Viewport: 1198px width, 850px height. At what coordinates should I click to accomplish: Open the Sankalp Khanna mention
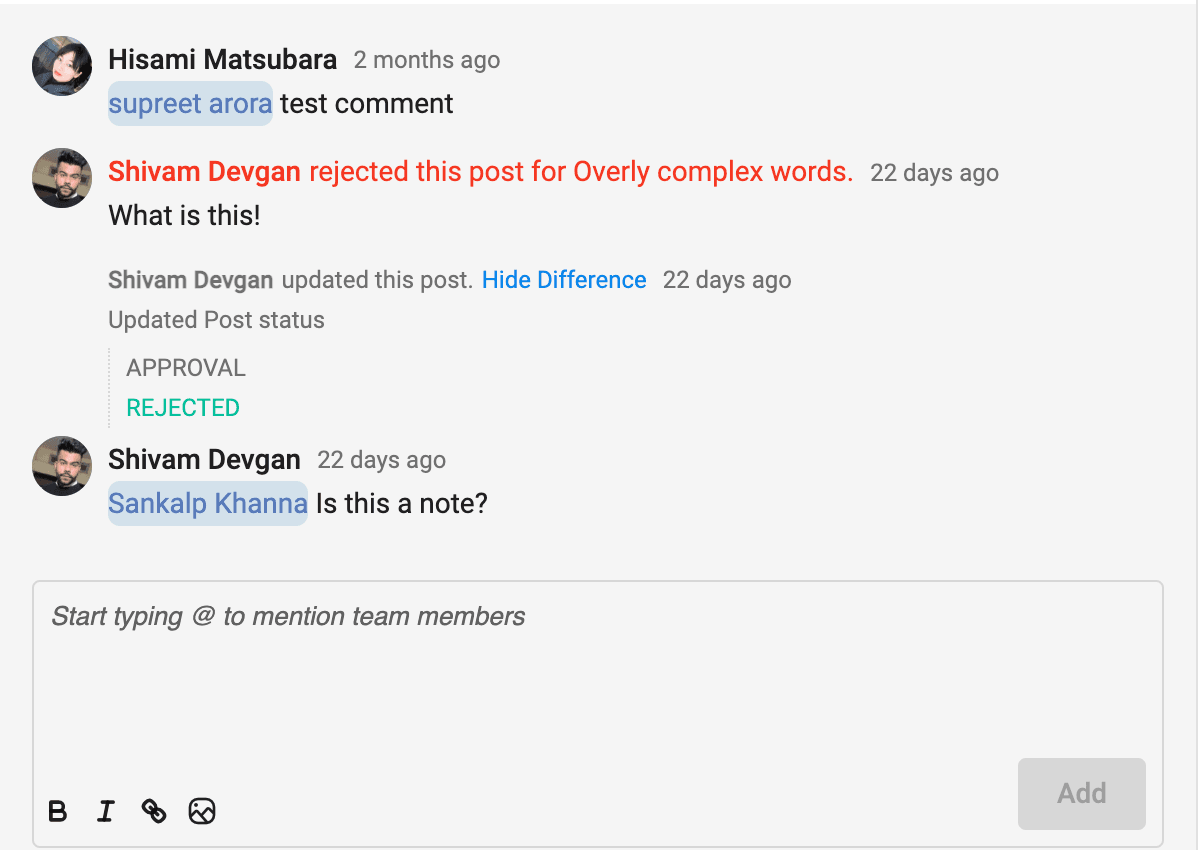pyautogui.click(x=207, y=503)
